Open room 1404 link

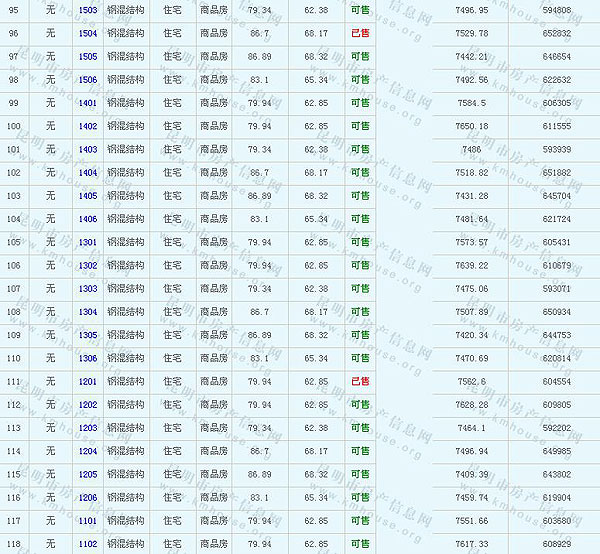[x=88, y=173]
